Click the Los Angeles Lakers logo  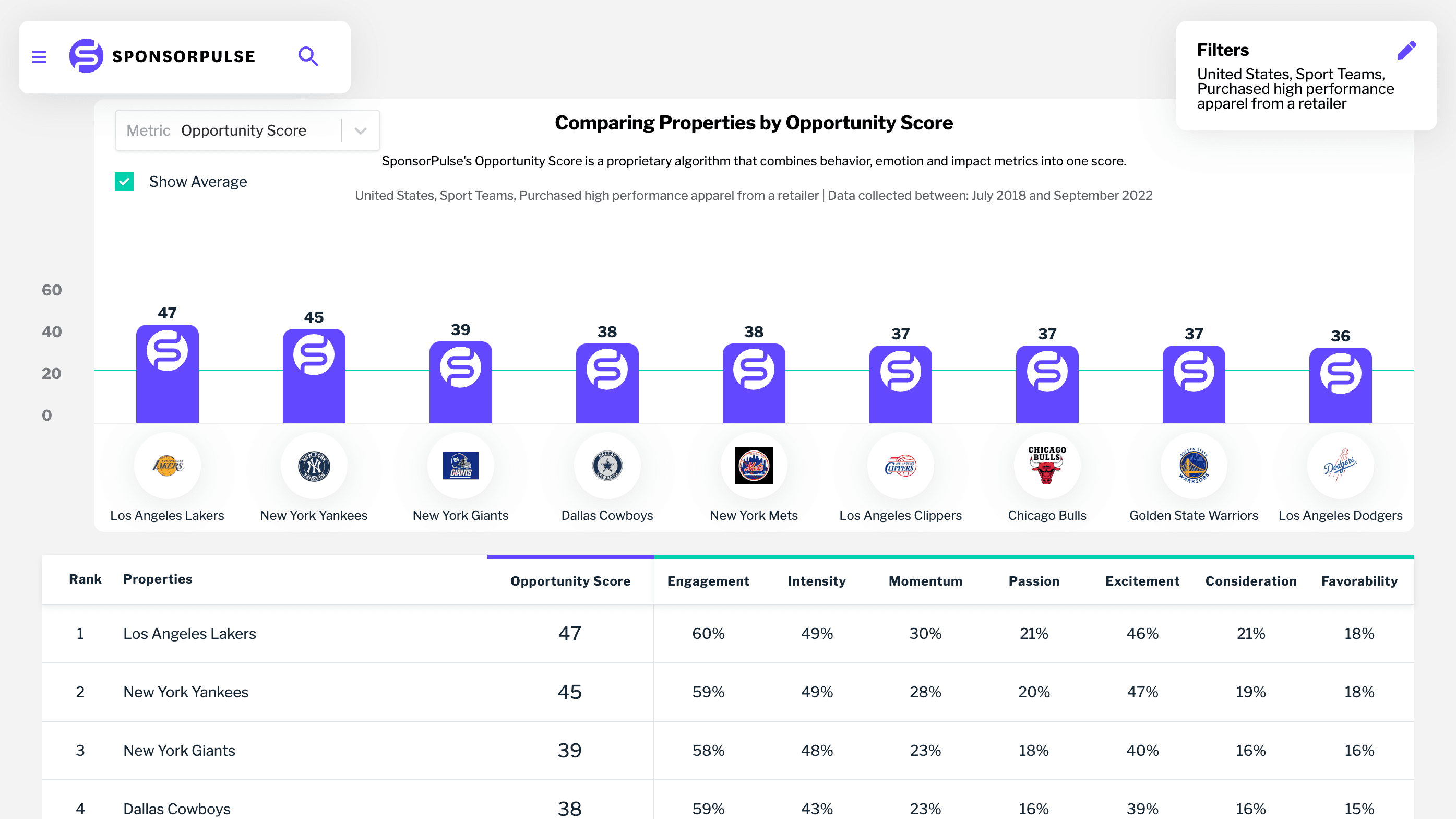168,466
